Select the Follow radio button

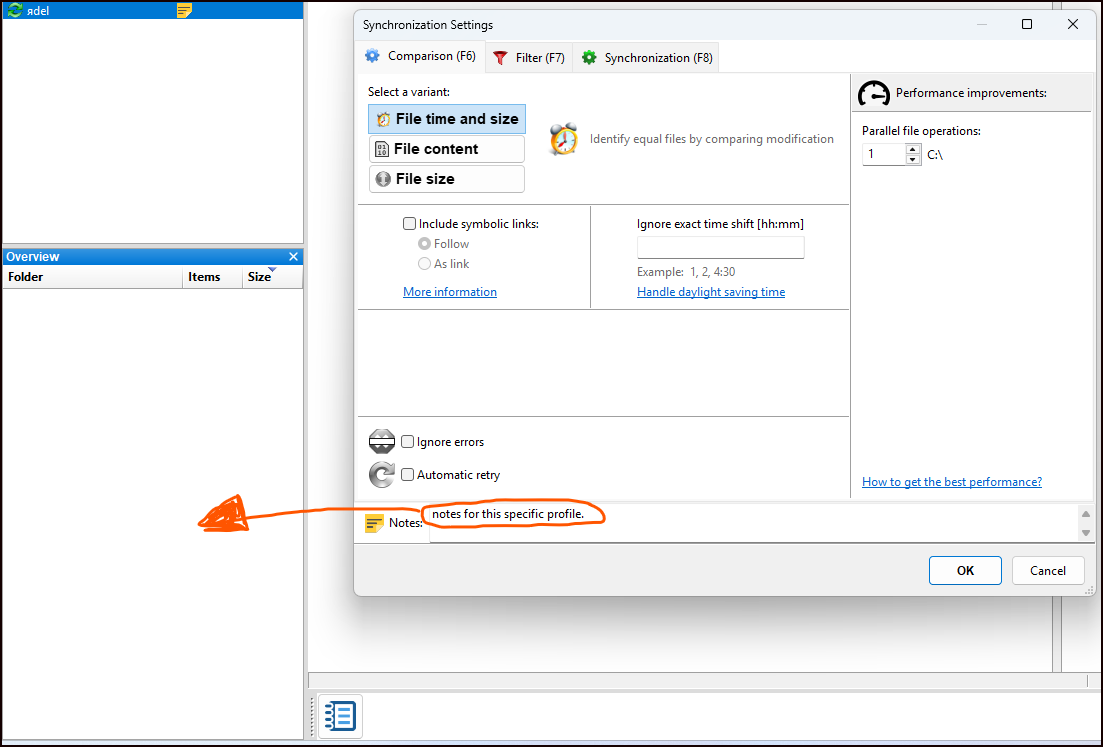click(424, 243)
